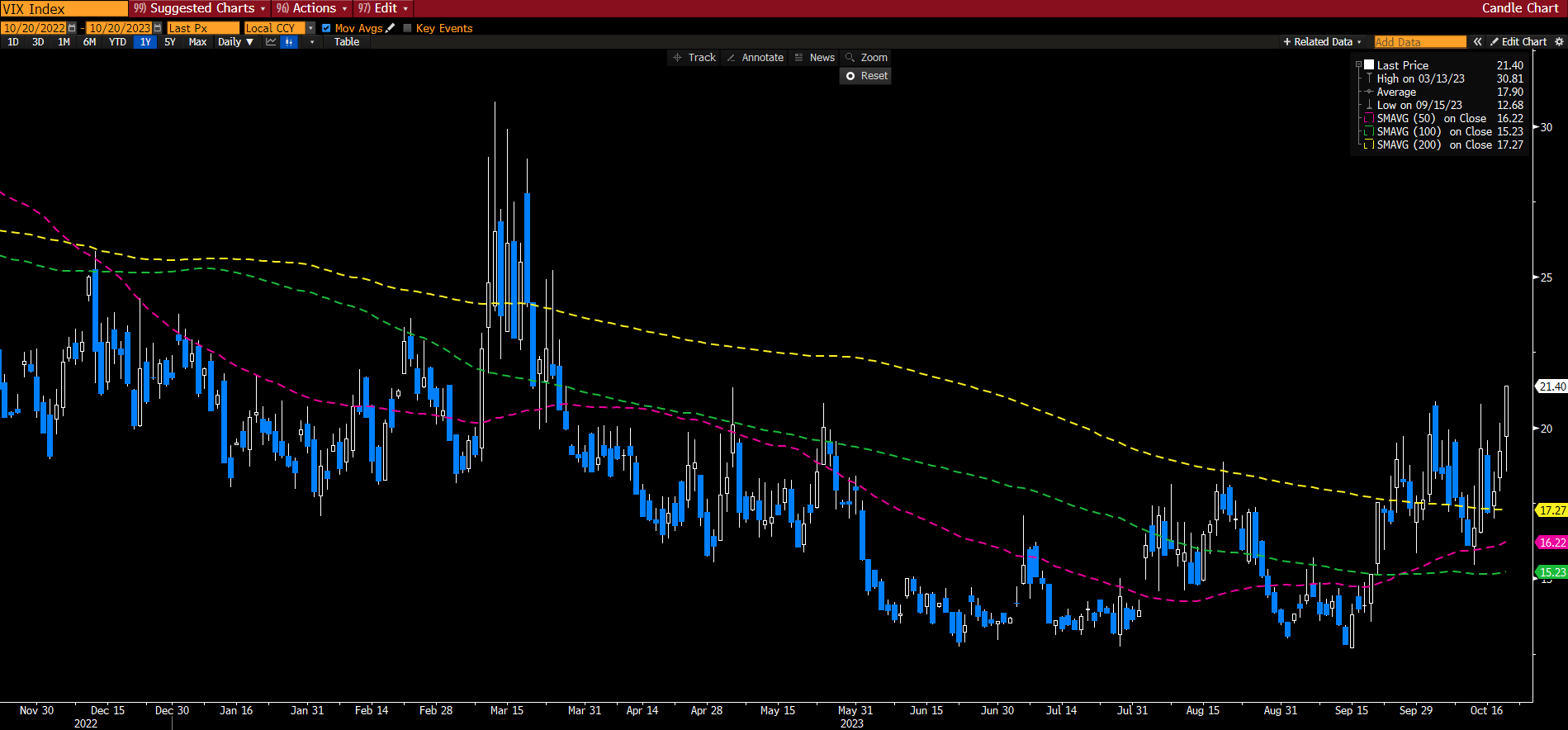1568x730 pixels.
Task: Switch to line chart type icon
Action: 271,41
